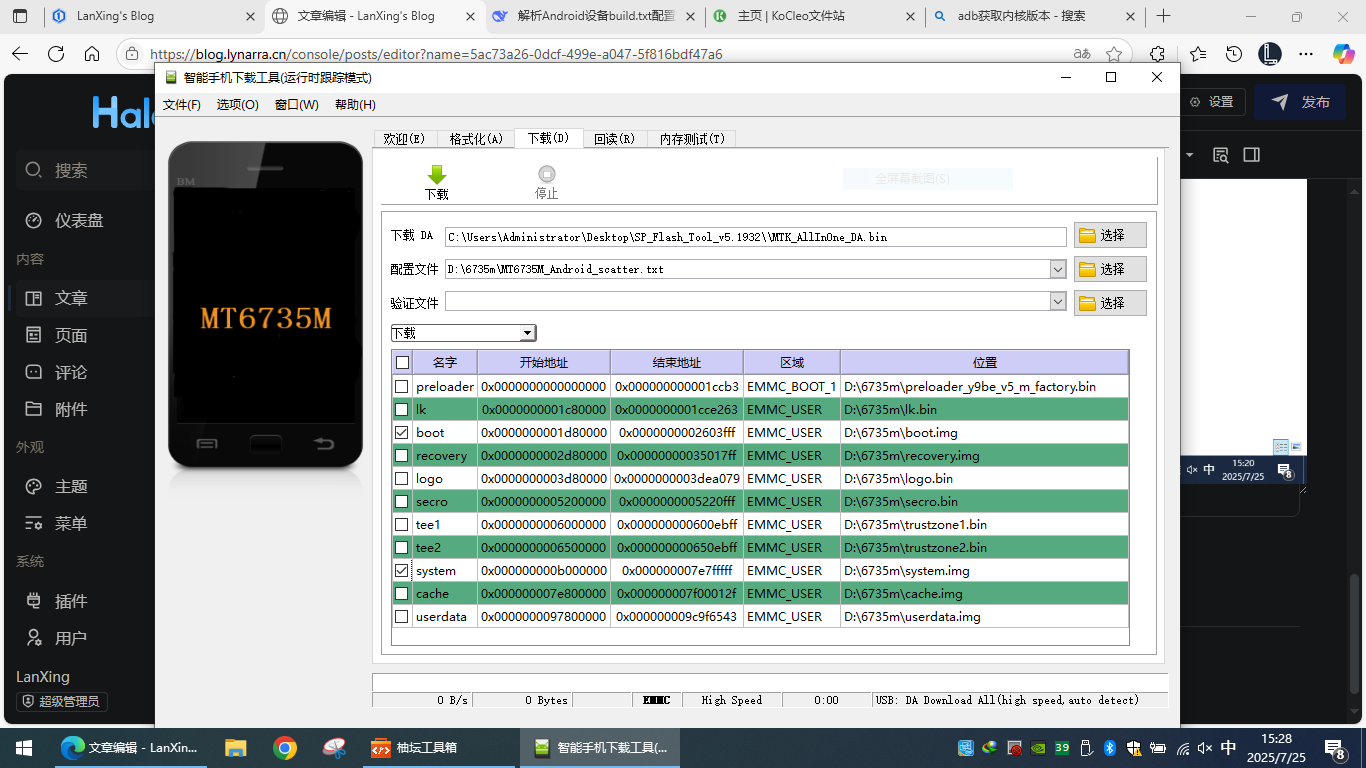The height and width of the screenshot is (768, 1366).
Task: Open the scatter config file dropdown
Action: (x=1058, y=269)
